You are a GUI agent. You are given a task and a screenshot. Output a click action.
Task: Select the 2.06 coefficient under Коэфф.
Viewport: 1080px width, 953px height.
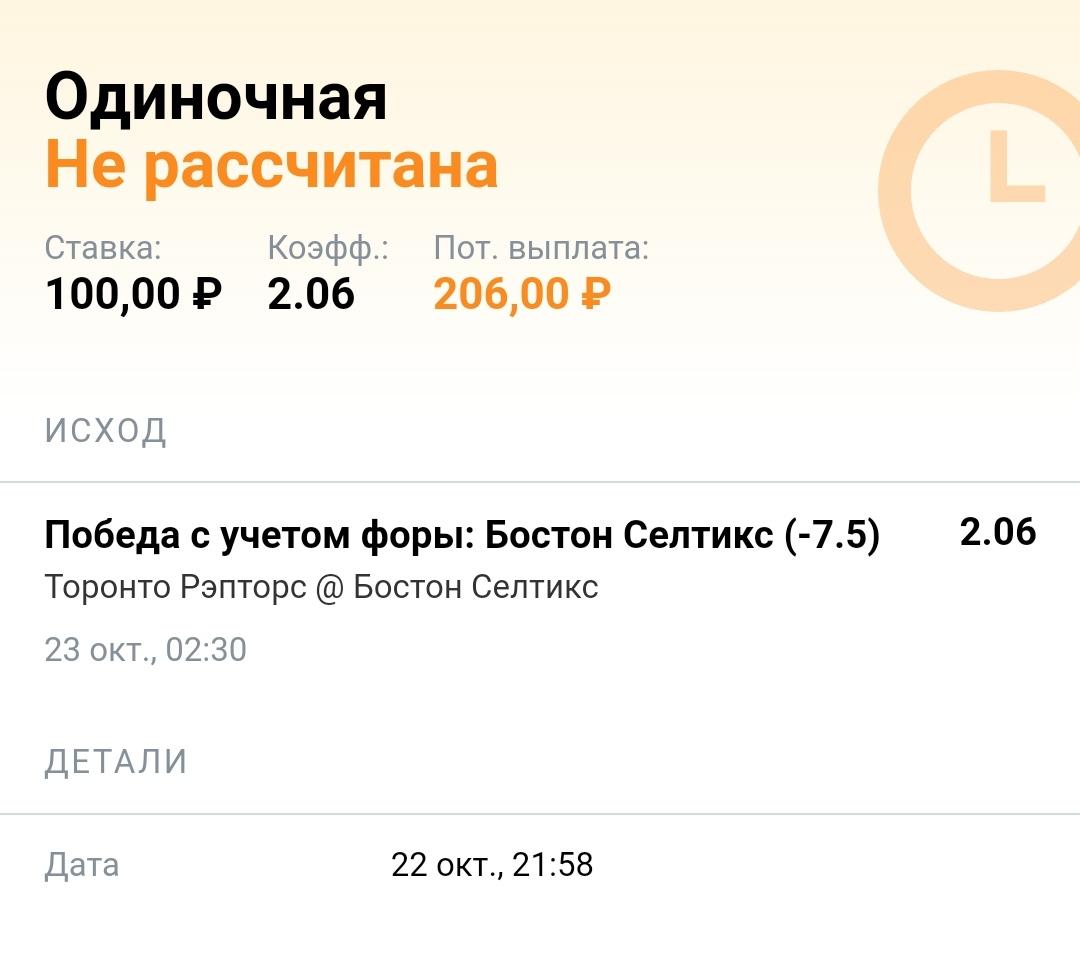coord(311,294)
